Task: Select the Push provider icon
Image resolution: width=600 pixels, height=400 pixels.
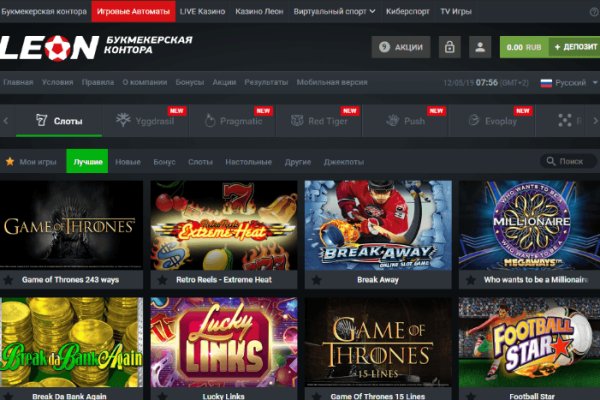Action: (384, 121)
